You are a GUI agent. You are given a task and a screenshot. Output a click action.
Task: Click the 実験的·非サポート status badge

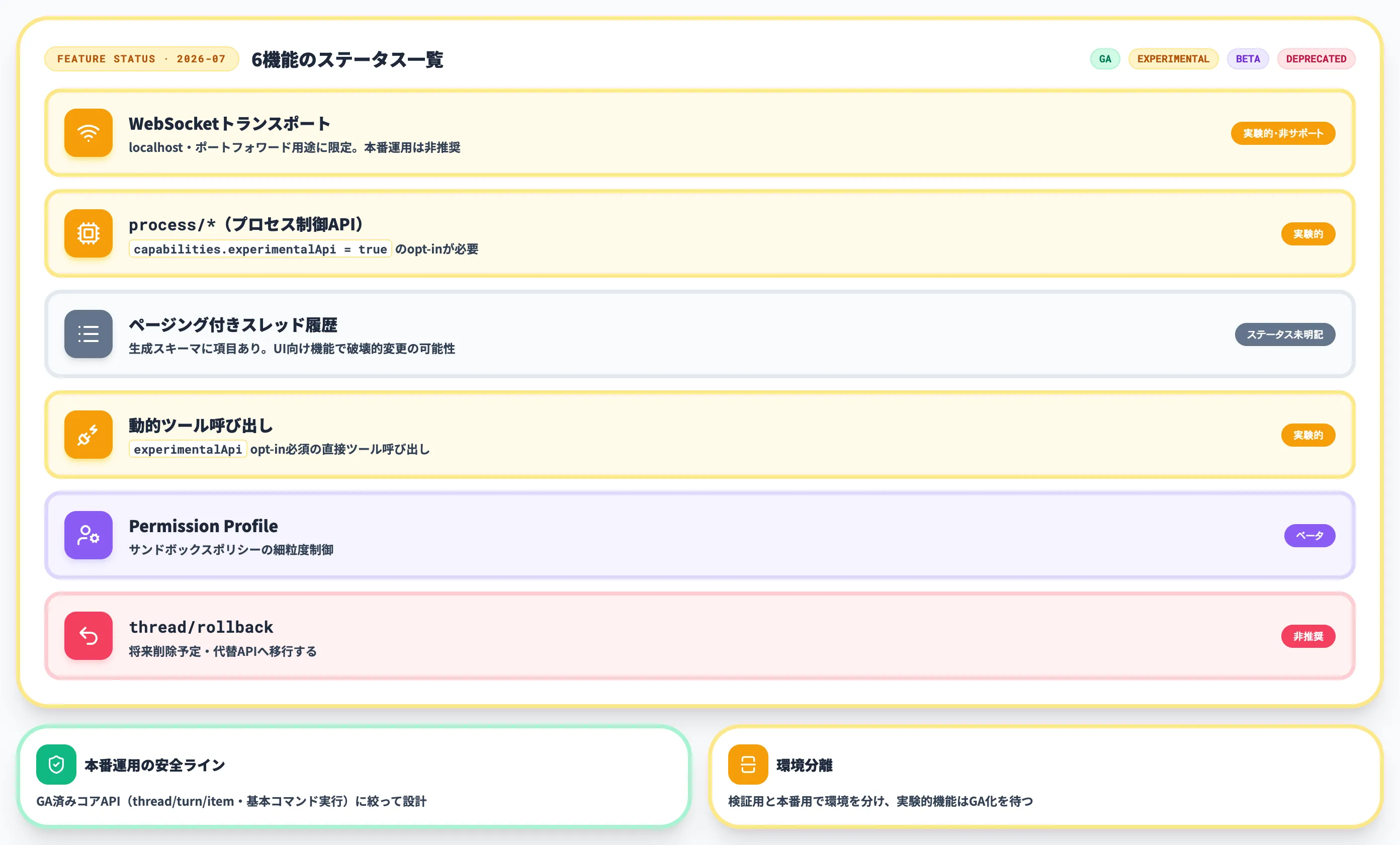pyautogui.click(x=1283, y=134)
